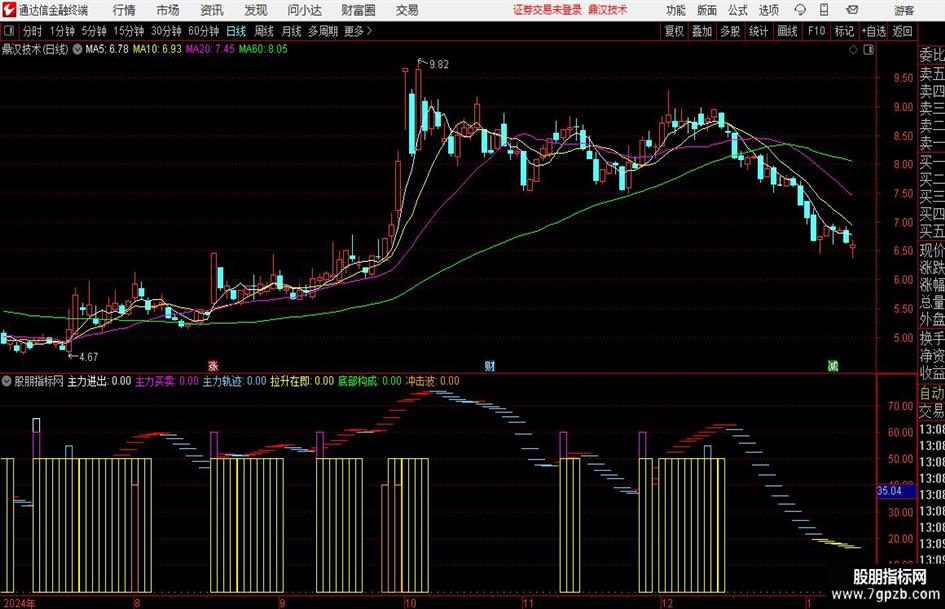Click the 4.67 low price label

pyautogui.click(x=89, y=357)
